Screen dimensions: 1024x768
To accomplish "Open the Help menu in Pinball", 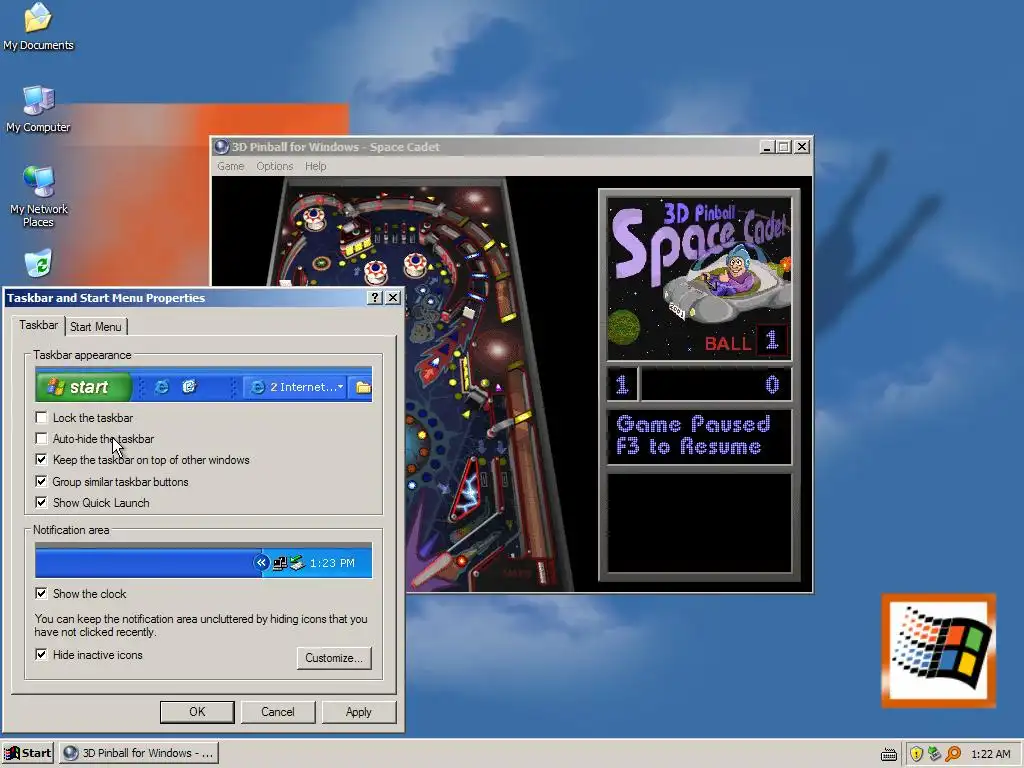I will (x=315, y=167).
